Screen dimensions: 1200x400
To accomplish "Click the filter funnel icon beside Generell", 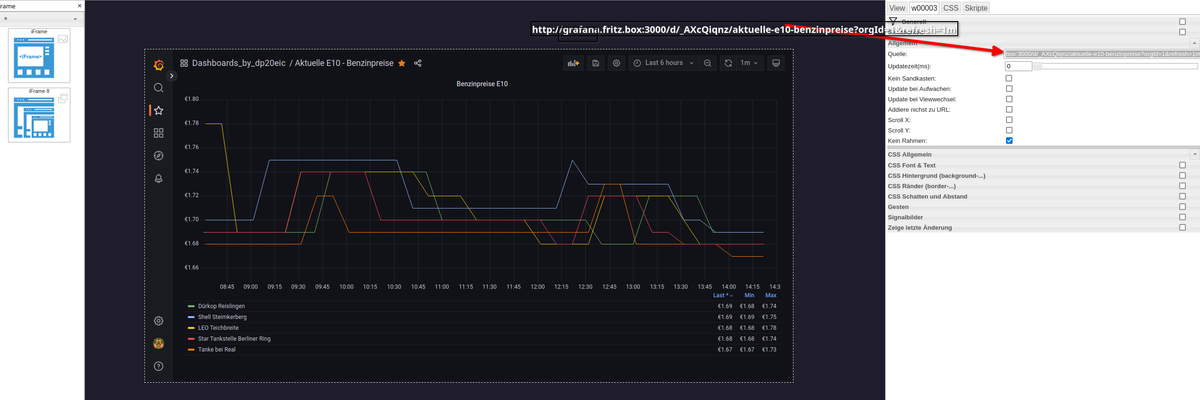I will point(892,20).
